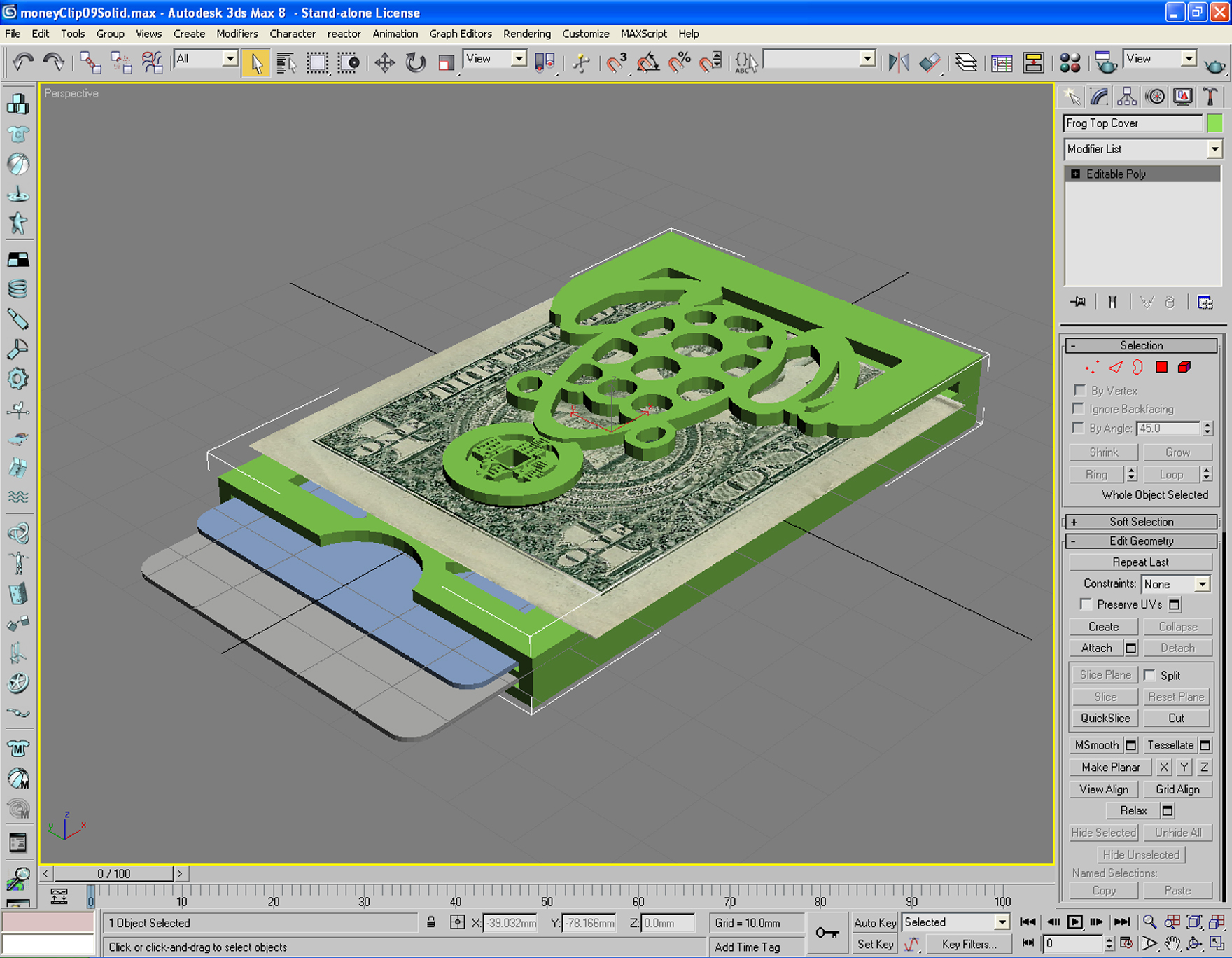
Task: Open the Modifiers menu
Action: (x=237, y=34)
